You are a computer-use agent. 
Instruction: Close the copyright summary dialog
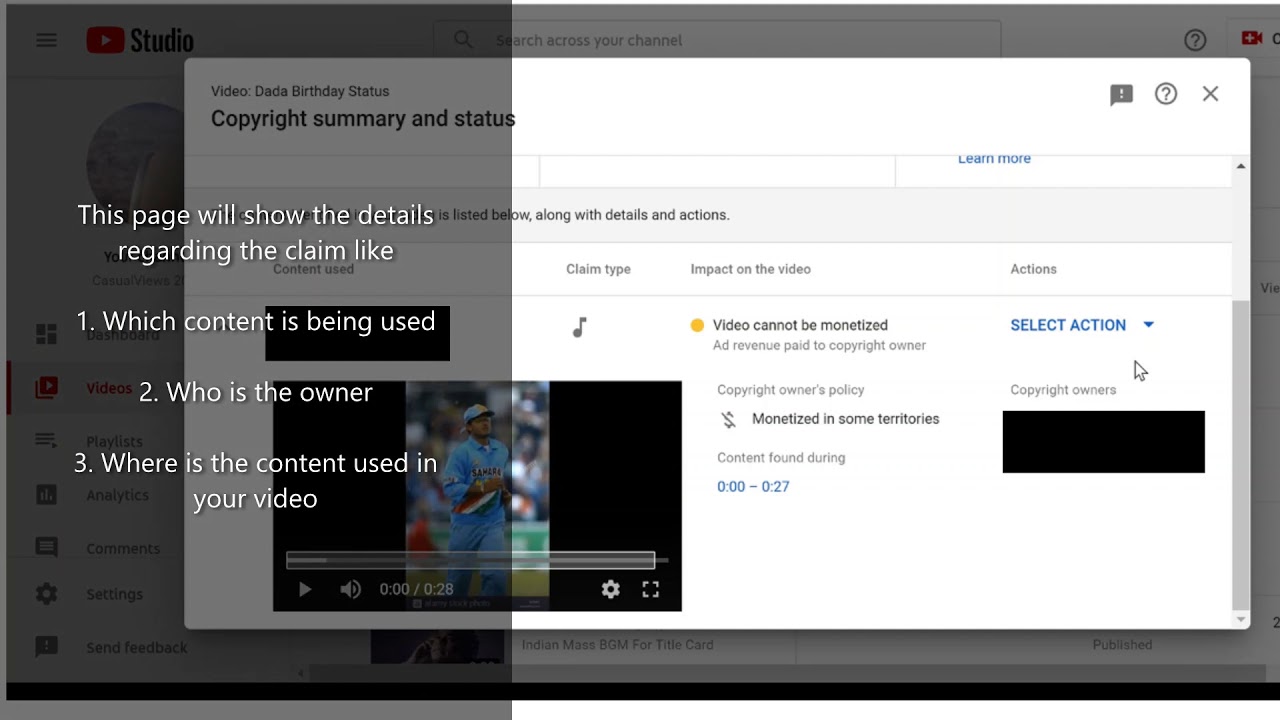(x=1210, y=94)
